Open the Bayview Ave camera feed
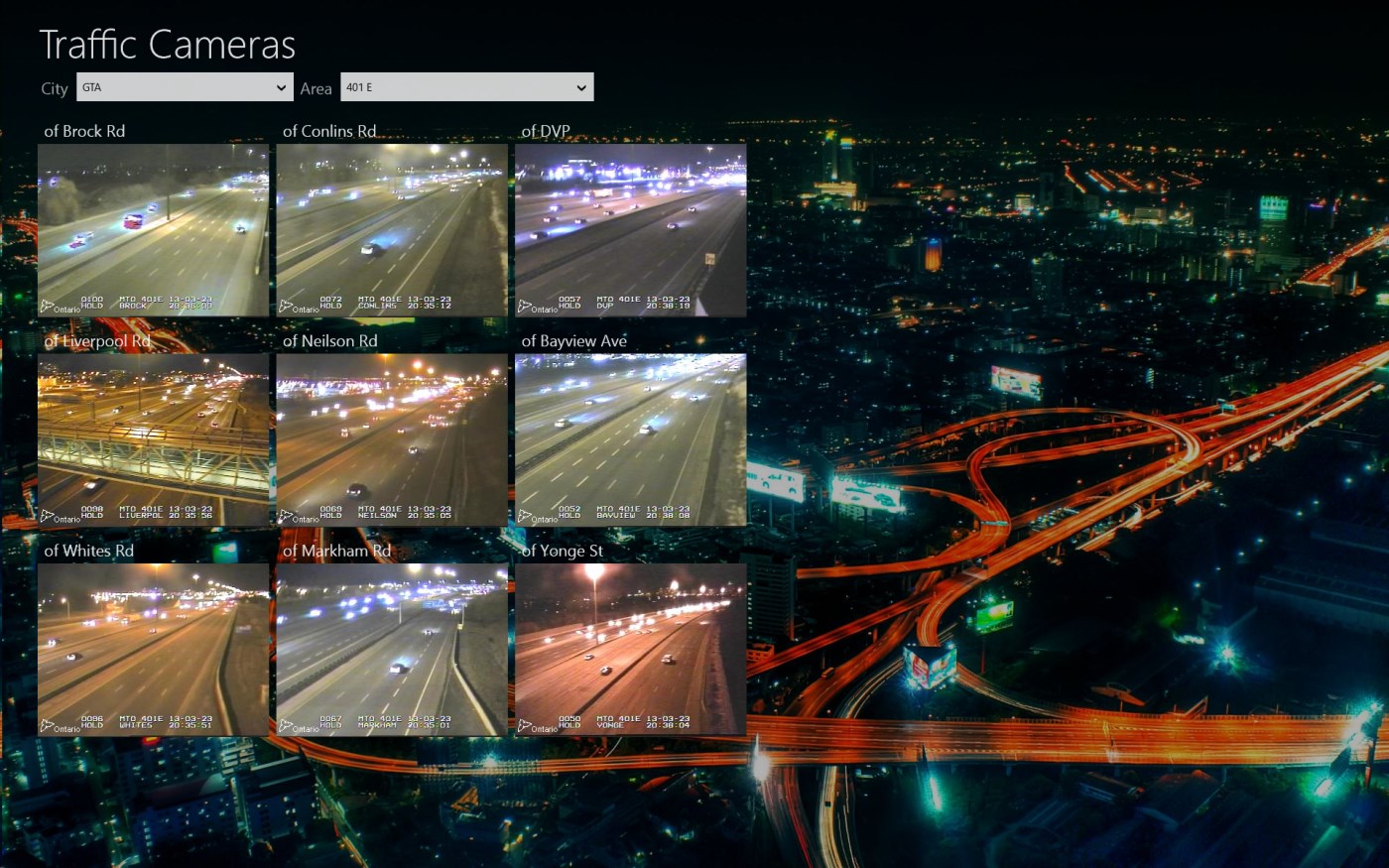 (630, 439)
